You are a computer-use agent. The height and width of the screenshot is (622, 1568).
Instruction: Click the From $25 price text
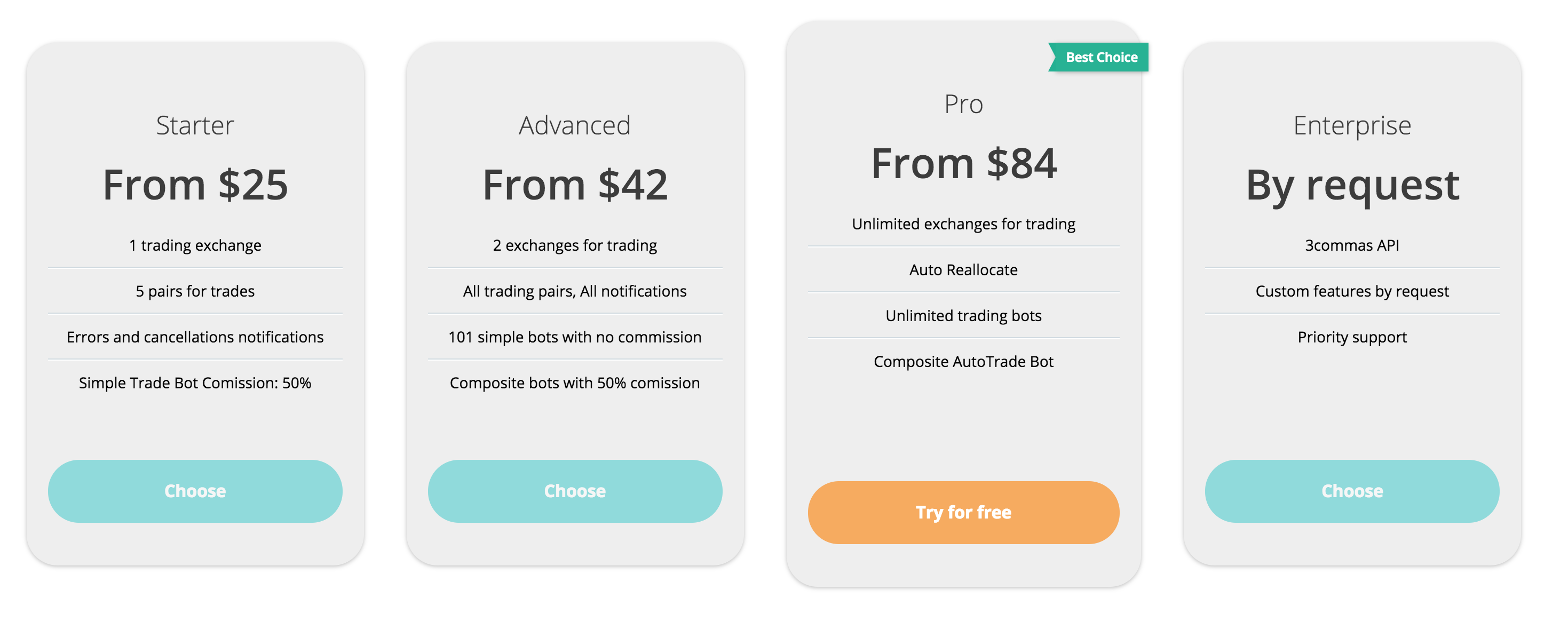(x=195, y=185)
